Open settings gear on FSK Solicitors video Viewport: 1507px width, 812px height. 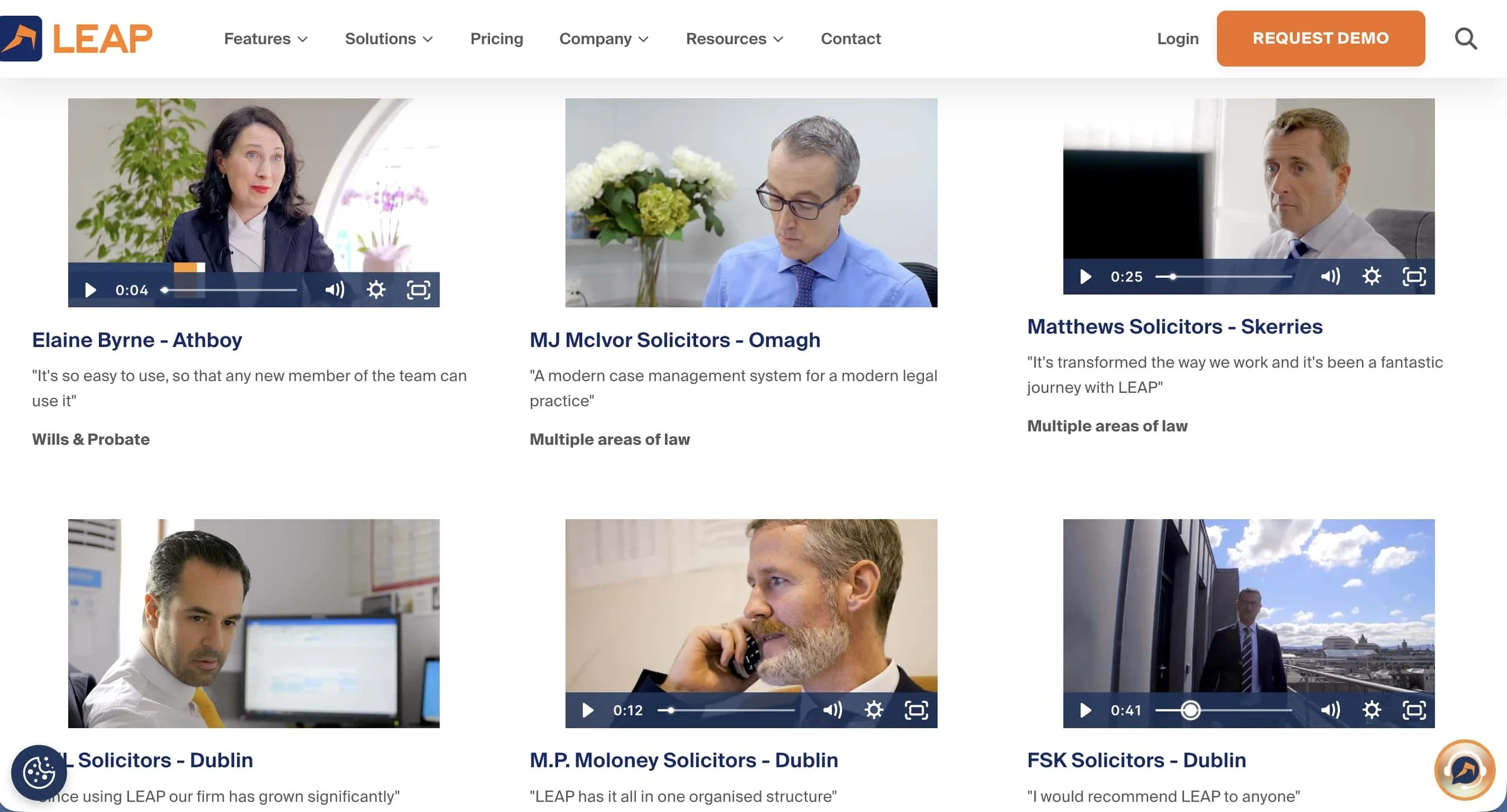tap(1371, 710)
